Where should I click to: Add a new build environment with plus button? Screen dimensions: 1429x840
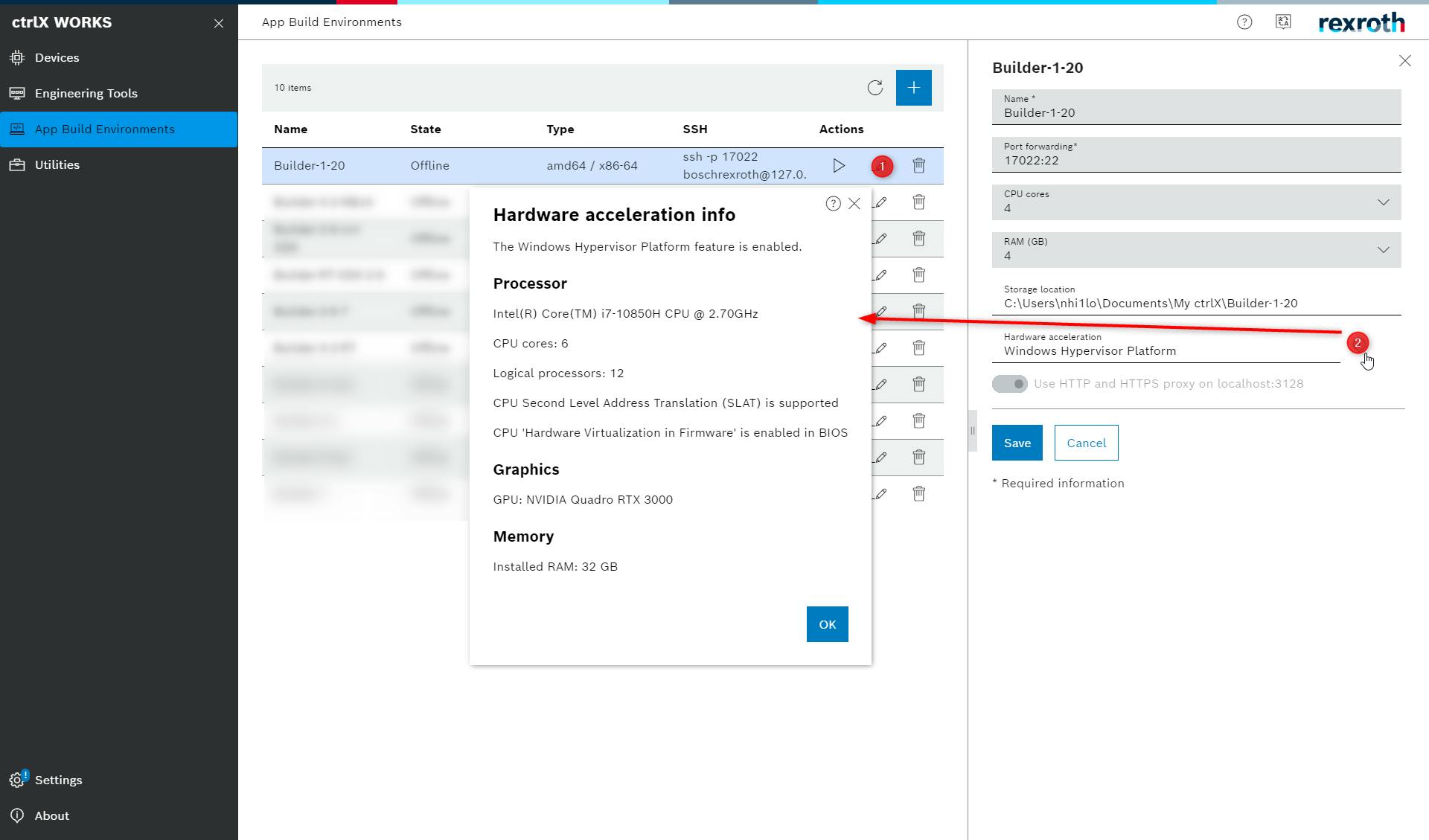914,88
